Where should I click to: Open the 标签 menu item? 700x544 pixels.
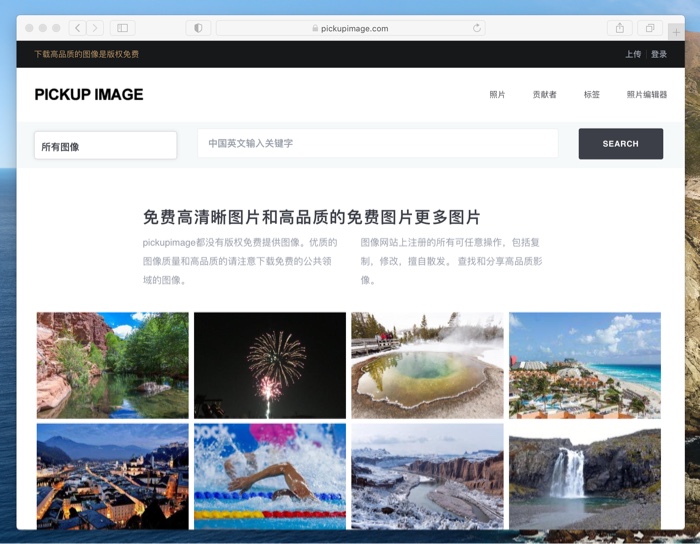coord(592,94)
